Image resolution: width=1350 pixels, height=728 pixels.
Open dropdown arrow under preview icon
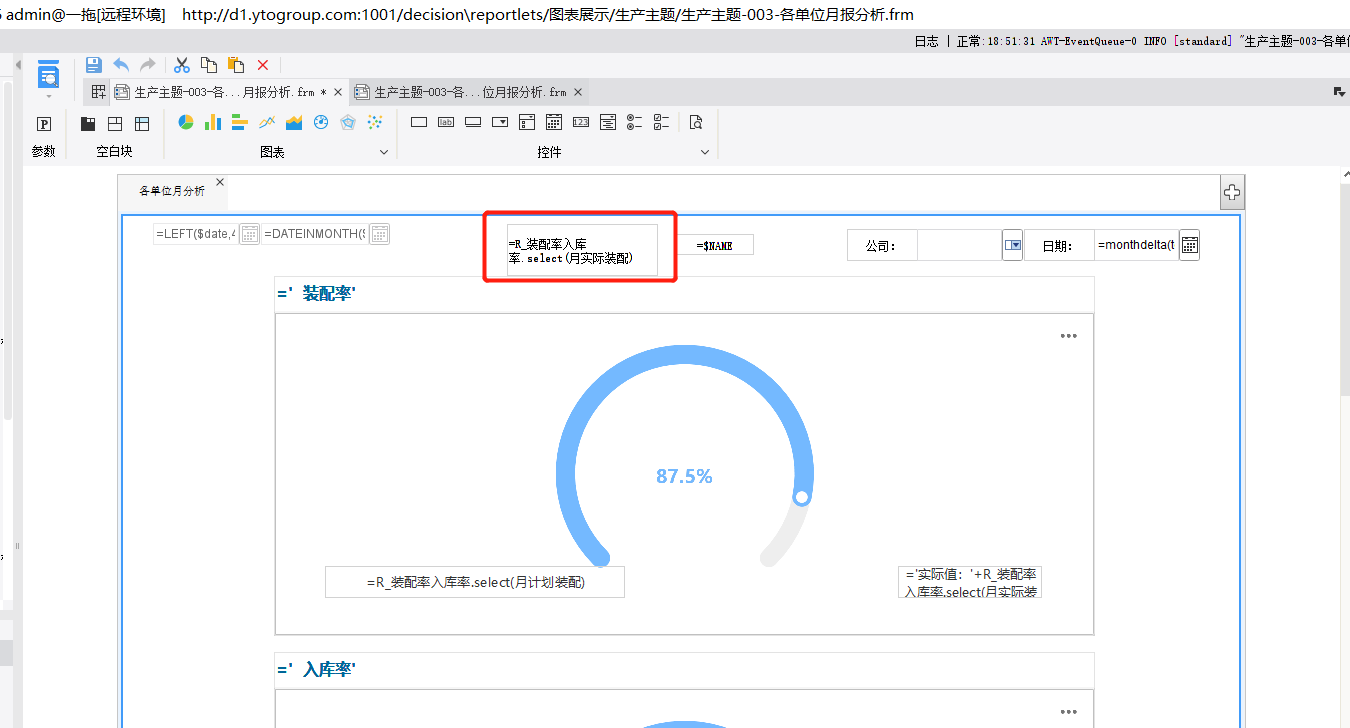[x=48, y=97]
